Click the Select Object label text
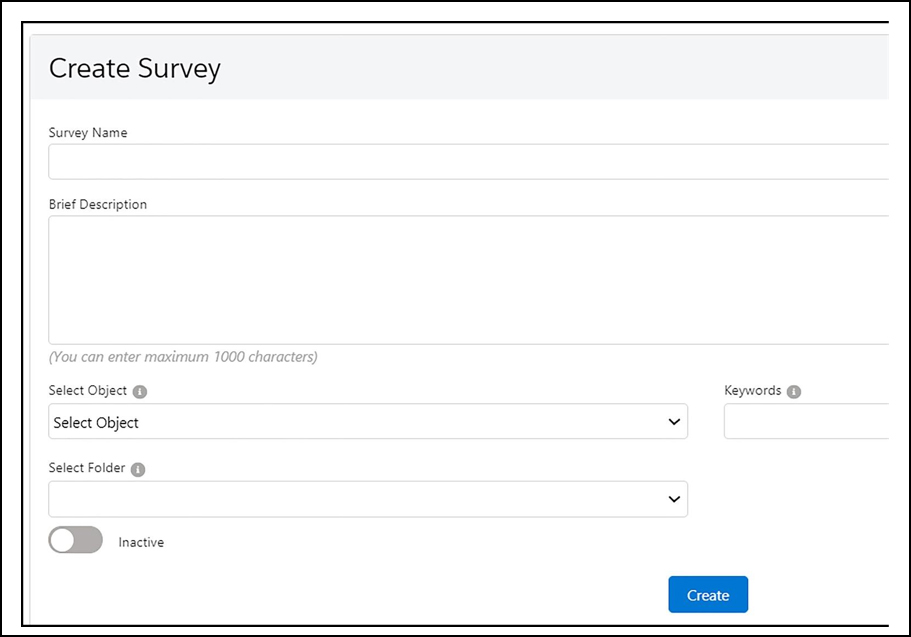The image size is (911, 637). 88,391
